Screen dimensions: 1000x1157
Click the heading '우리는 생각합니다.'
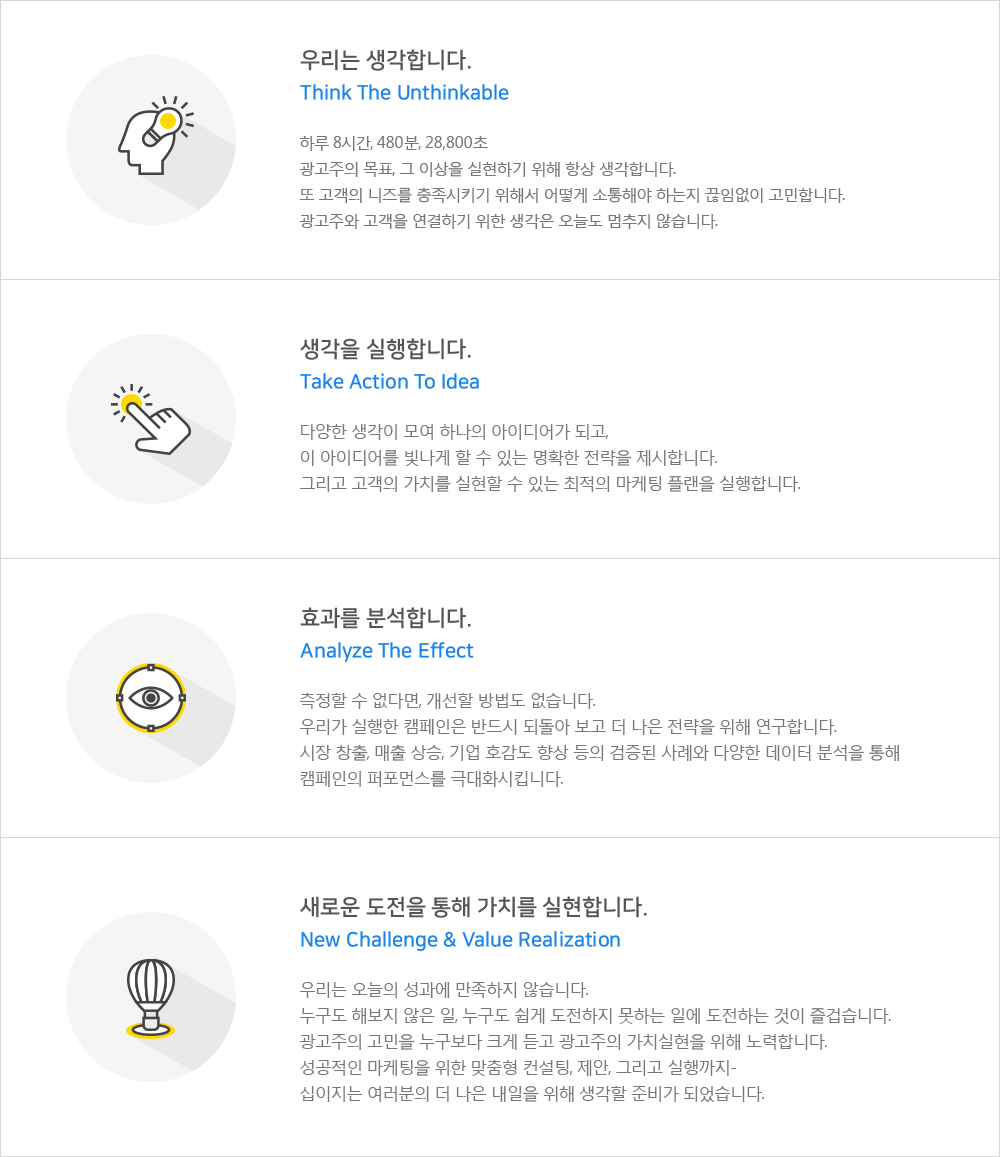385,60
